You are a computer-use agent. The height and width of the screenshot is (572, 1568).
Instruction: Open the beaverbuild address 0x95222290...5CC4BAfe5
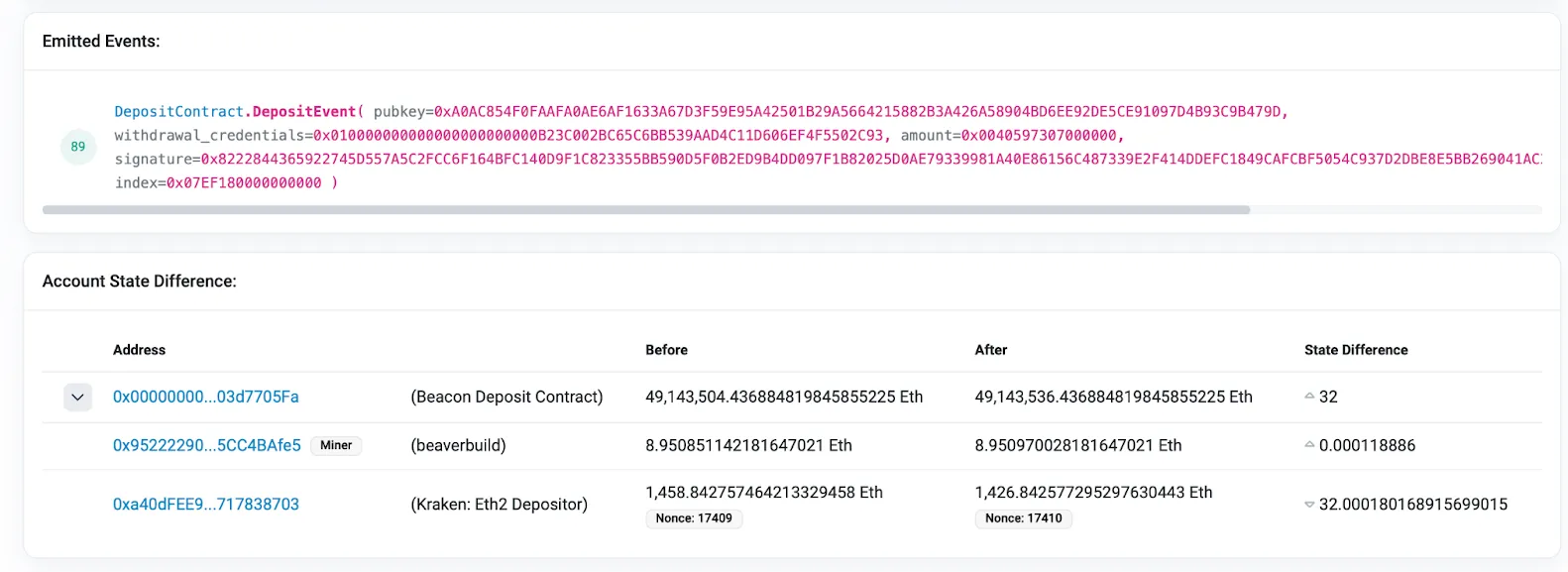206,445
